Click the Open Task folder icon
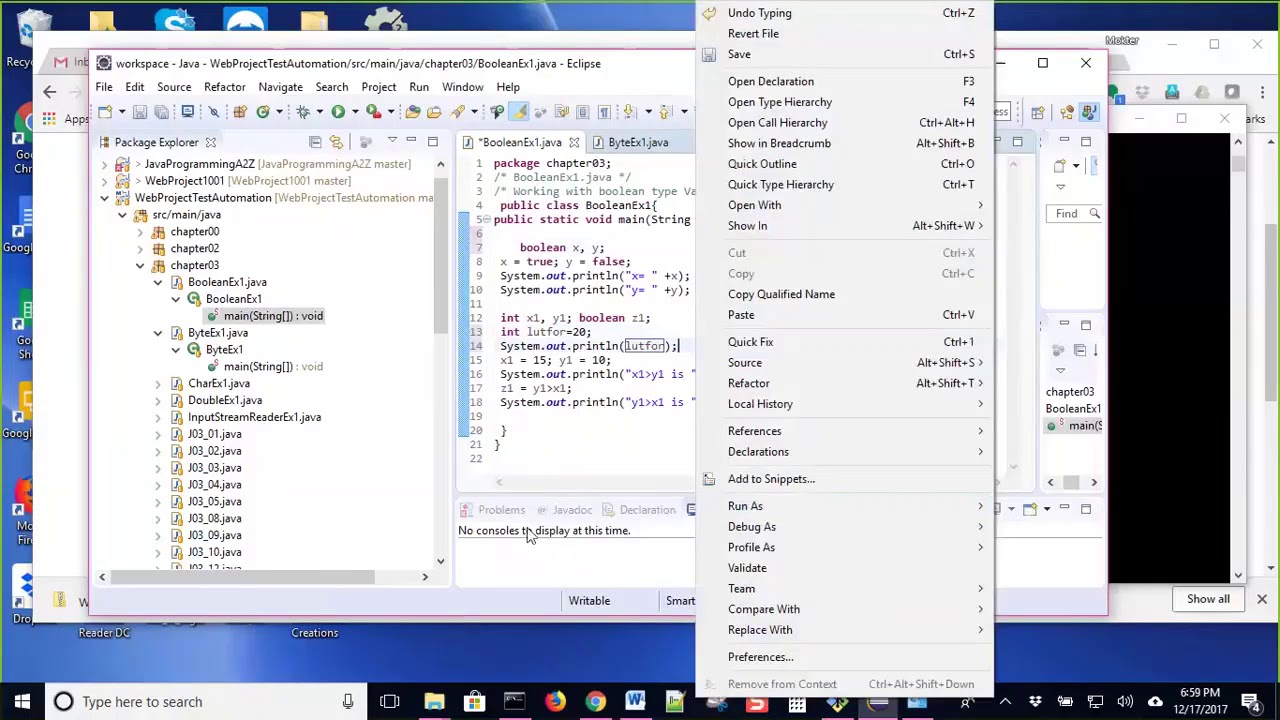Image resolution: width=1280 pixels, height=720 pixels. tap(434, 111)
